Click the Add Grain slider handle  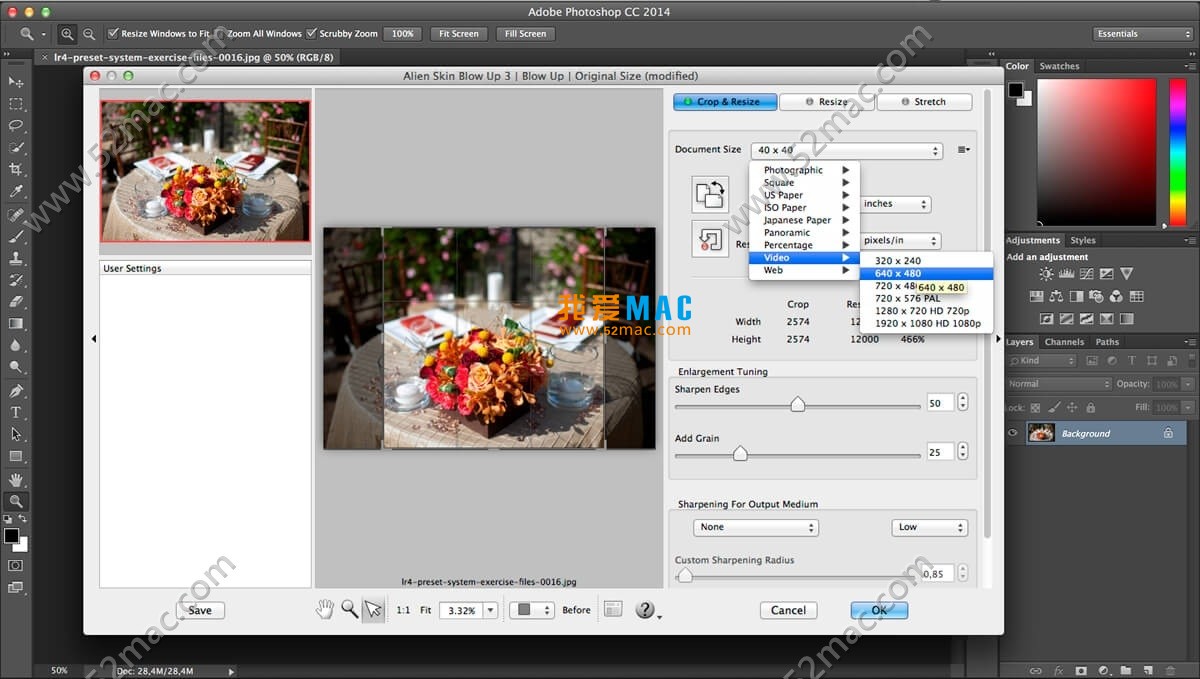pos(740,453)
